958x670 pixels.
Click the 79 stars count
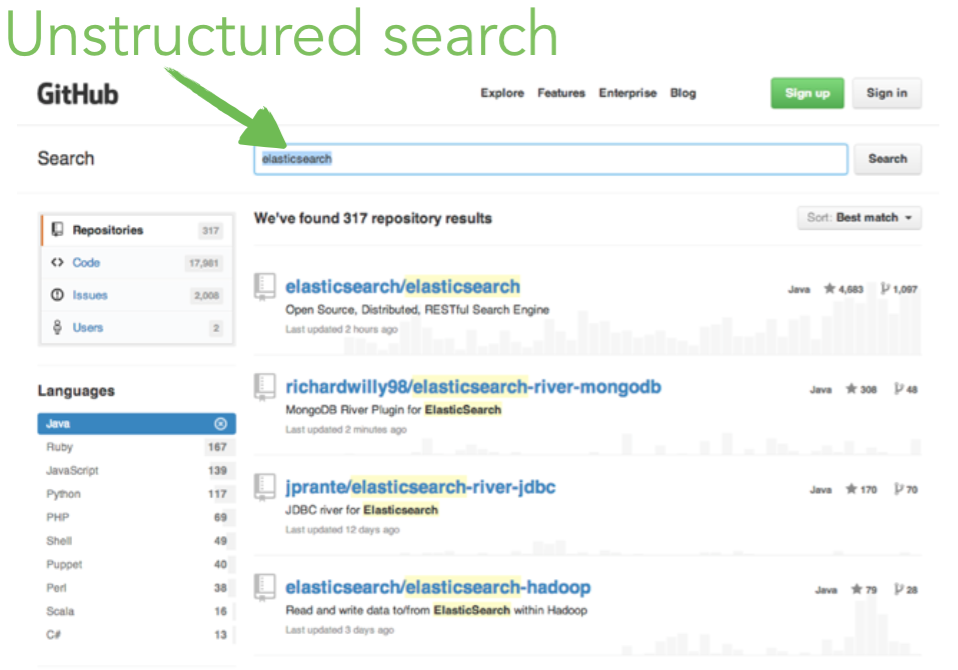click(864, 589)
